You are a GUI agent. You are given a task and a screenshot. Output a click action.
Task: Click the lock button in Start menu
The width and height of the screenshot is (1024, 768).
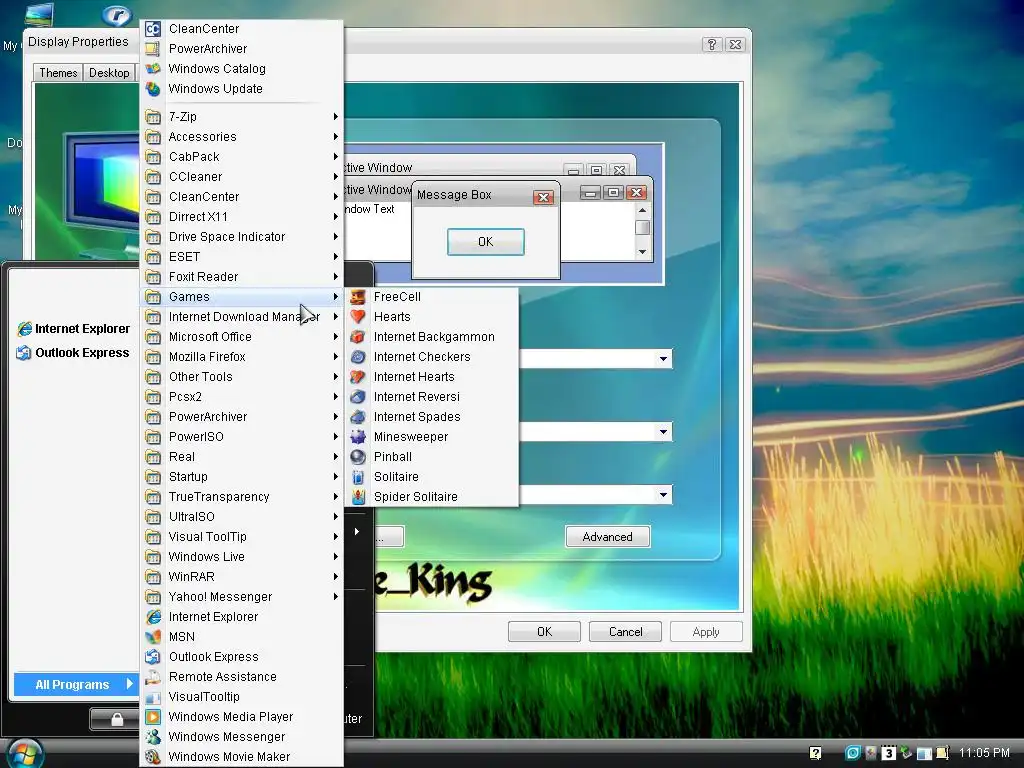[x=116, y=719]
